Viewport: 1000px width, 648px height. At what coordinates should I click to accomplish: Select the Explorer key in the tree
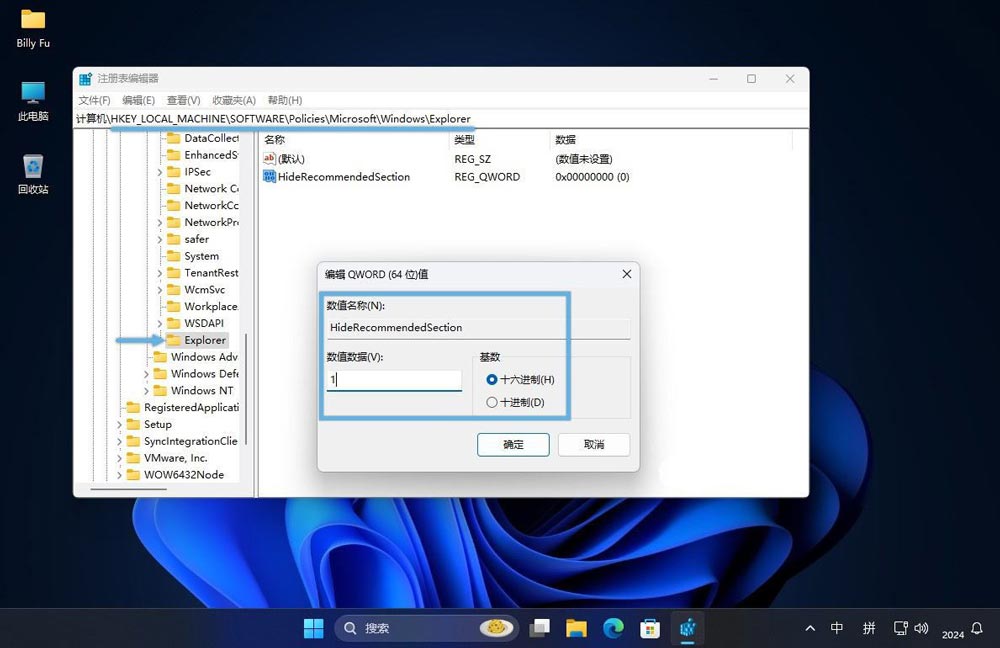(204, 340)
